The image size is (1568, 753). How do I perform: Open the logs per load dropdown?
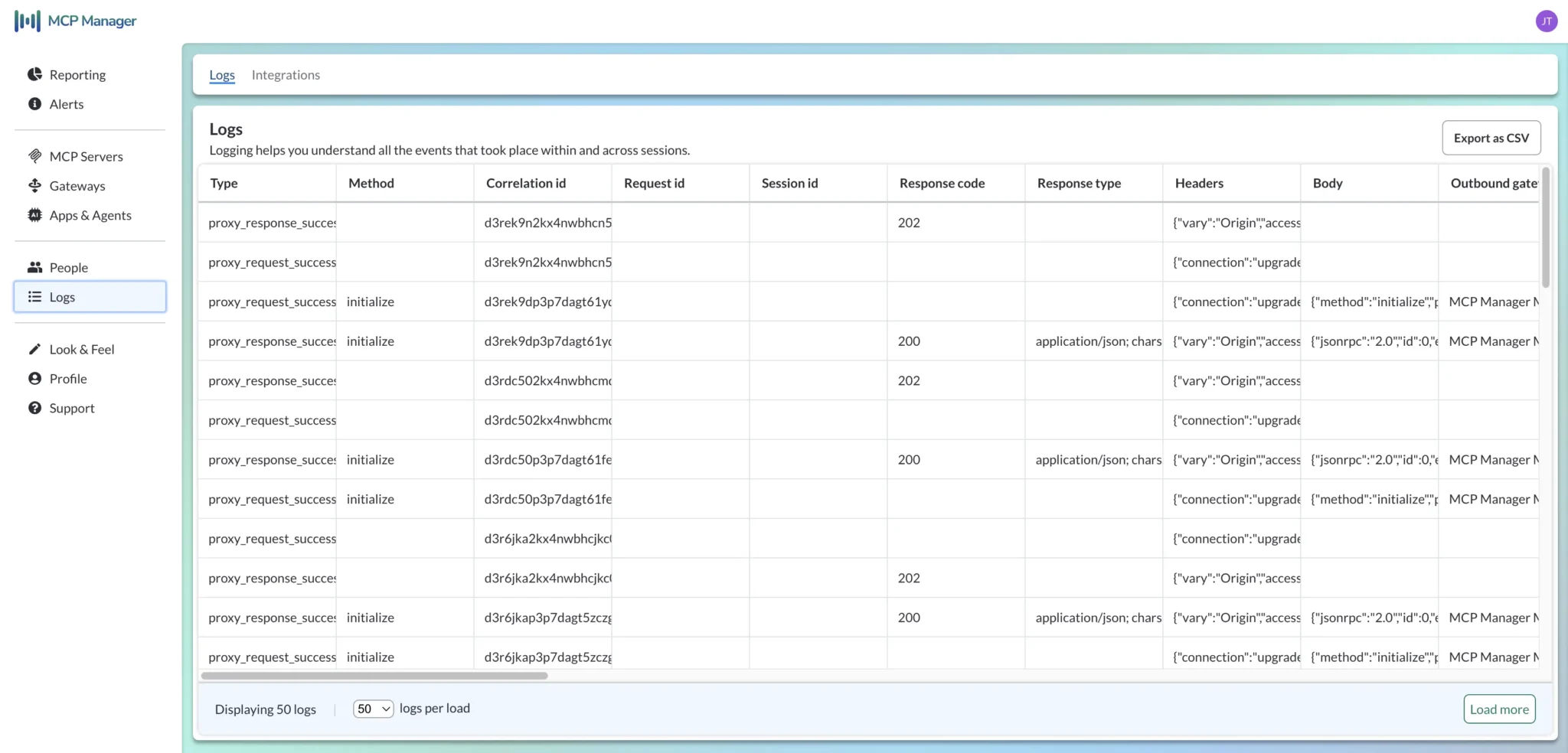(x=373, y=709)
